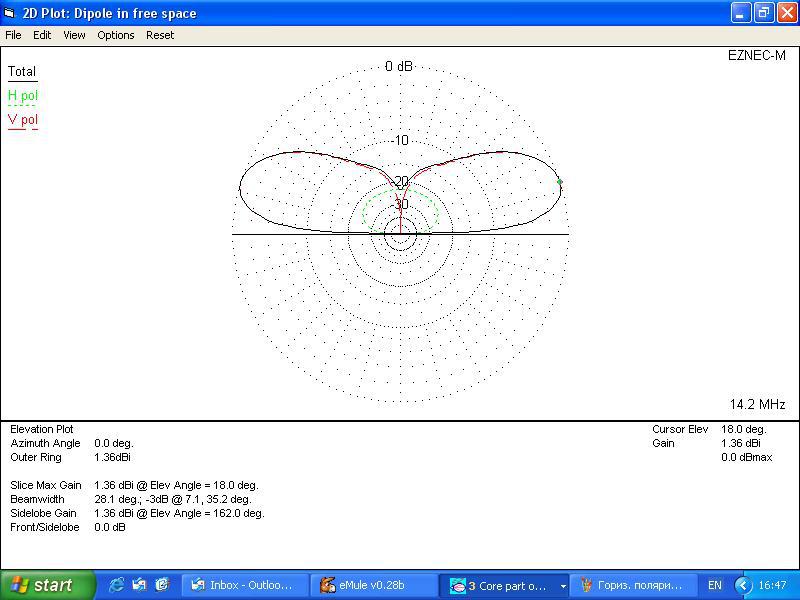Select the Total trace legend
The image size is (800, 600).
point(22,72)
